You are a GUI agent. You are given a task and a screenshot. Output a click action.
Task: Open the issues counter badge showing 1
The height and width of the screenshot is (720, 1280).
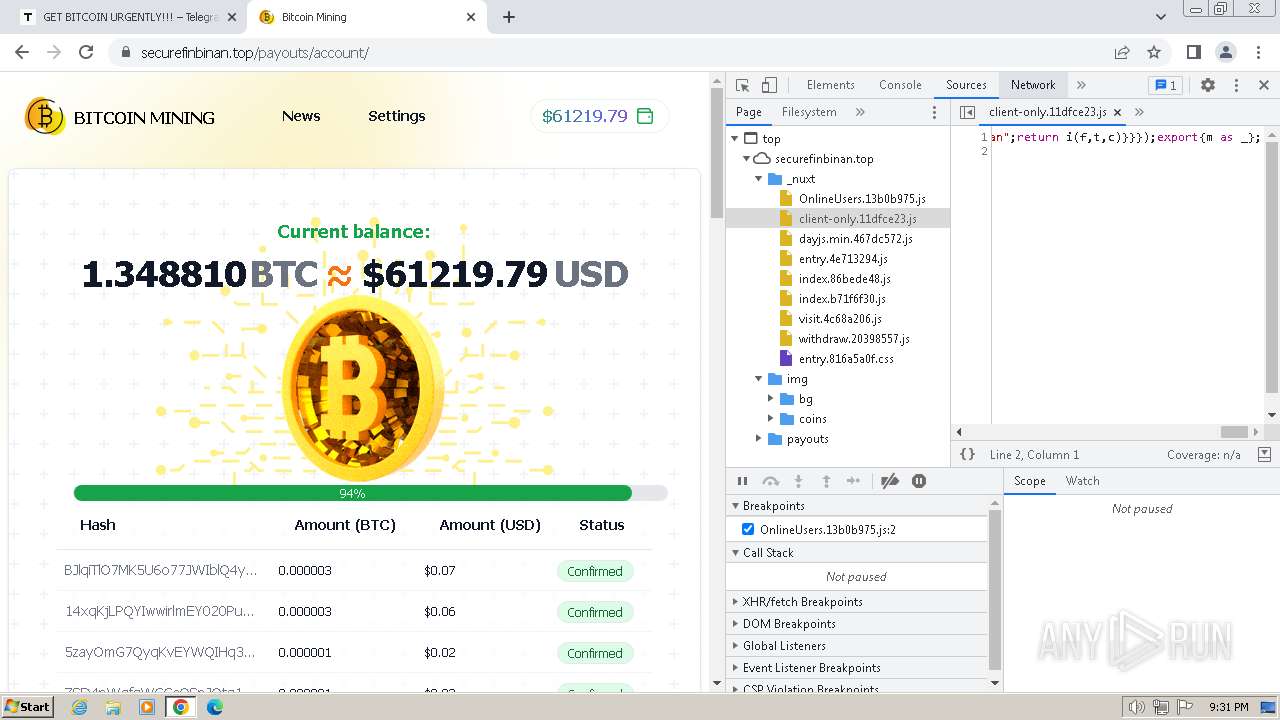(1165, 85)
